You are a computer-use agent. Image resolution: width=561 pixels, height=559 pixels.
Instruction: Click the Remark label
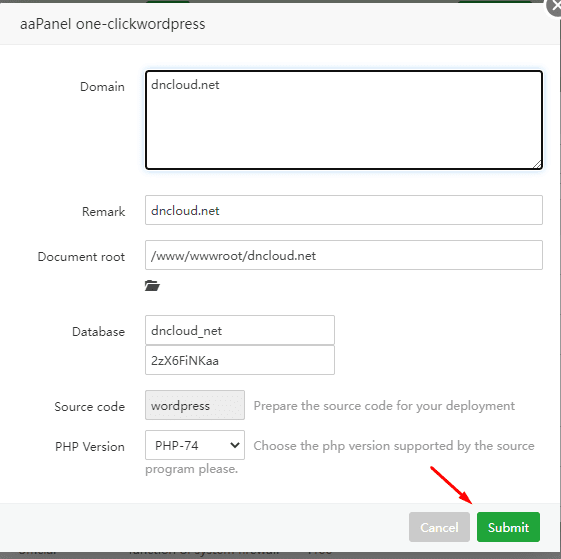(103, 212)
